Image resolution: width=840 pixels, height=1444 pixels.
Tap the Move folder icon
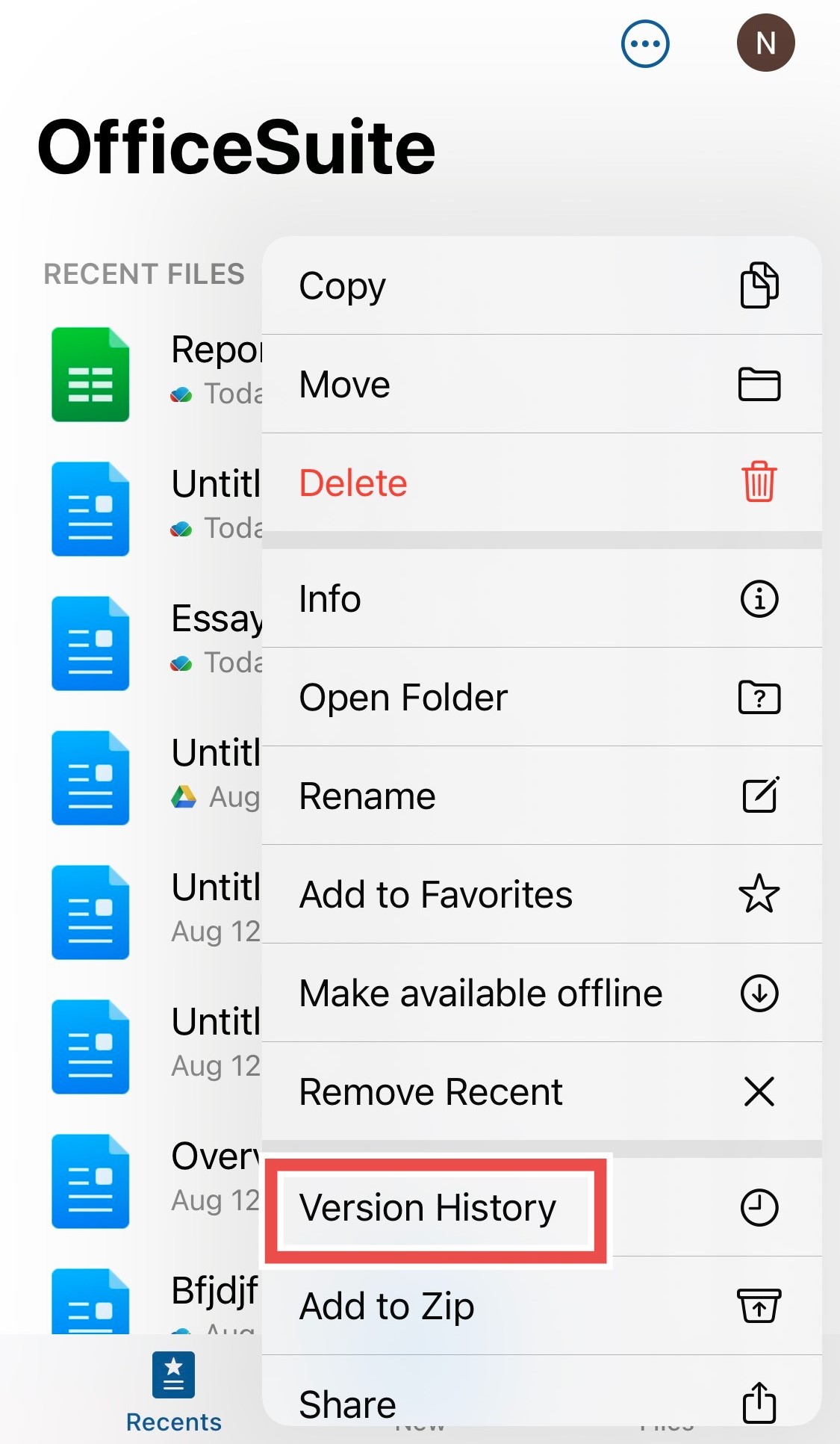[759, 384]
